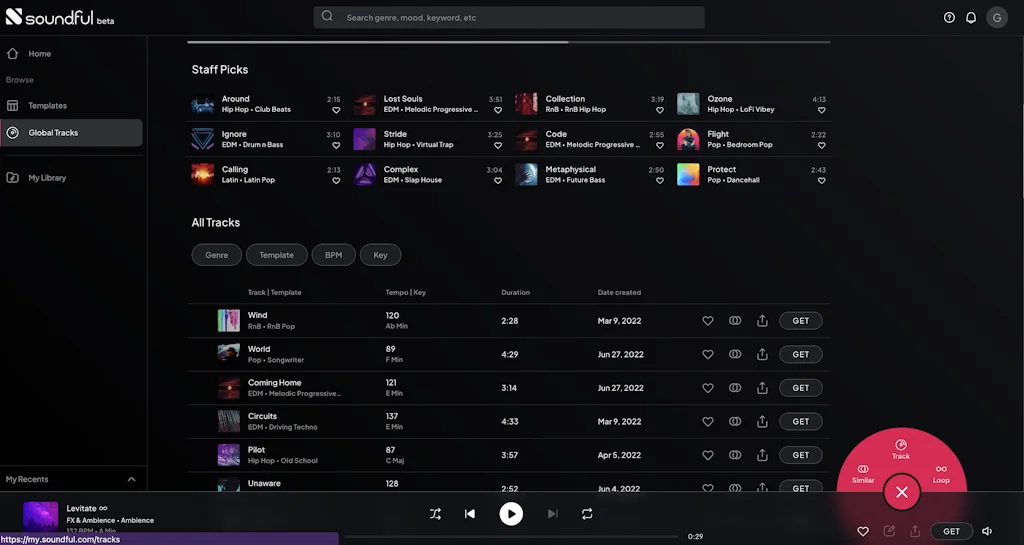Image resolution: width=1024 pixels, height=545 pixels.
Task: Share the World track
Action: pos(762,354)
